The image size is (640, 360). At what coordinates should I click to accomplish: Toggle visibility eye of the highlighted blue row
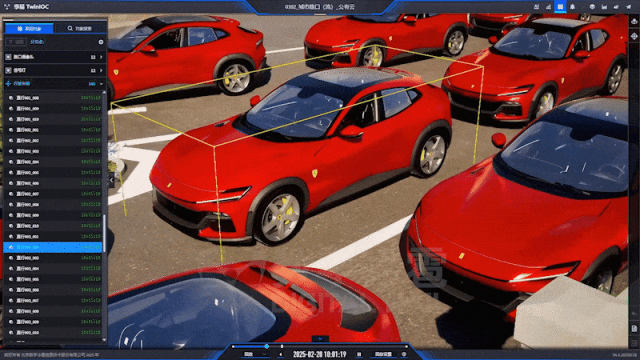tap(11, 247)
